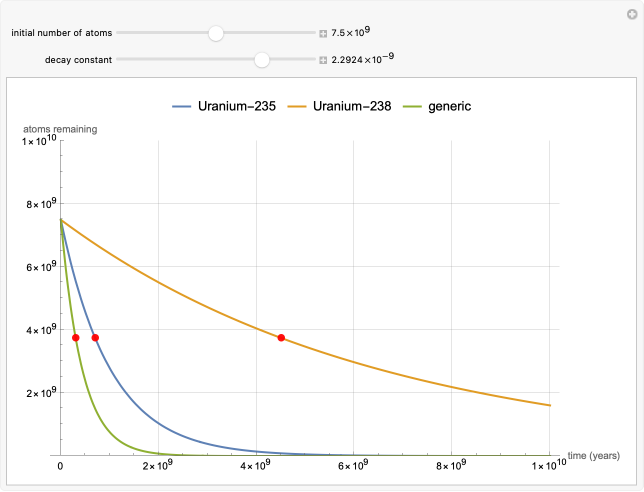Click the Uranium-238 legend entry
Viewport: 644px width, 492px height.
click(339, 106)
